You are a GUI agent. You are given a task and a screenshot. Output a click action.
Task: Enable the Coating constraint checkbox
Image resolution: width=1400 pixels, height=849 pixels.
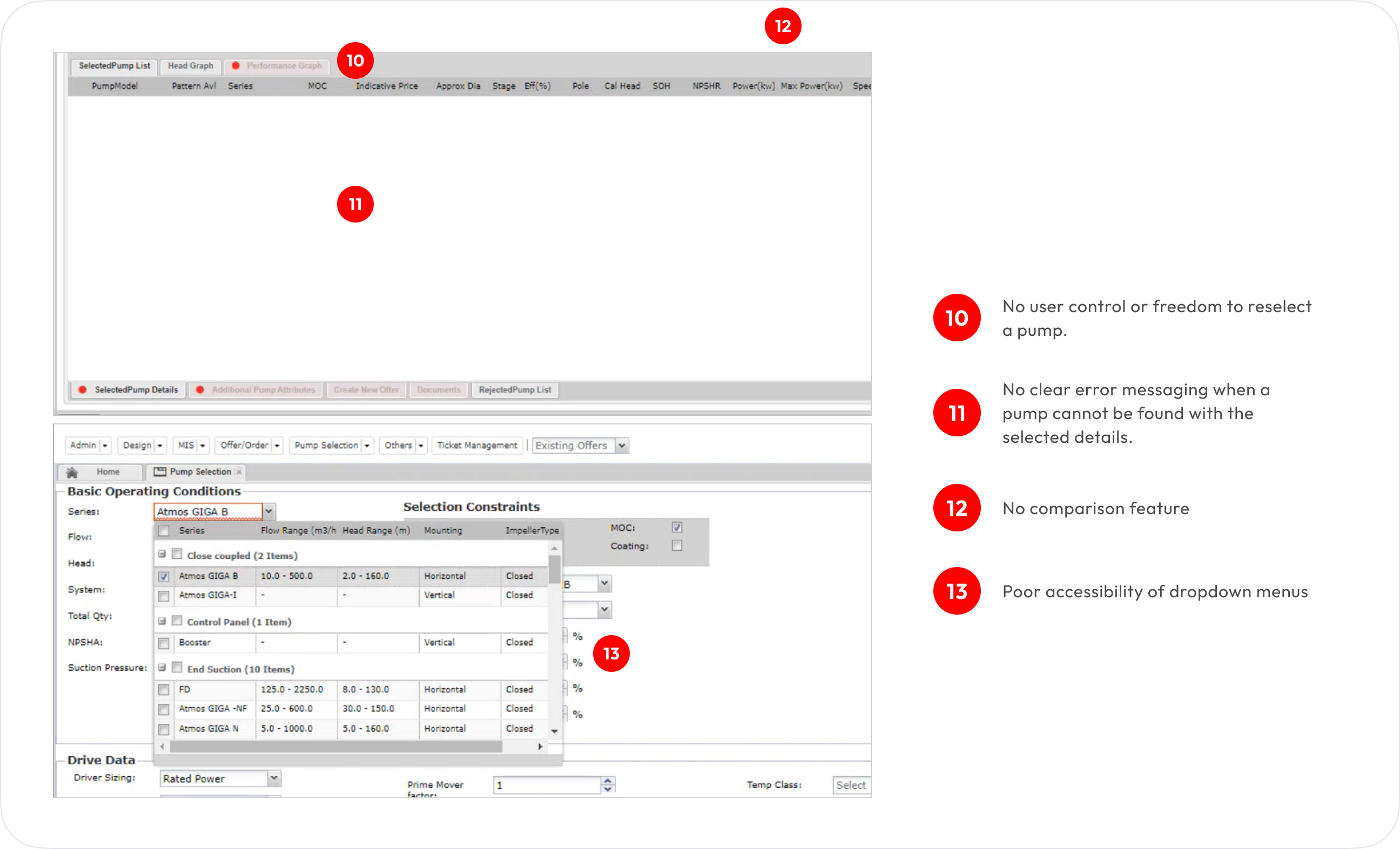[677, 545]
